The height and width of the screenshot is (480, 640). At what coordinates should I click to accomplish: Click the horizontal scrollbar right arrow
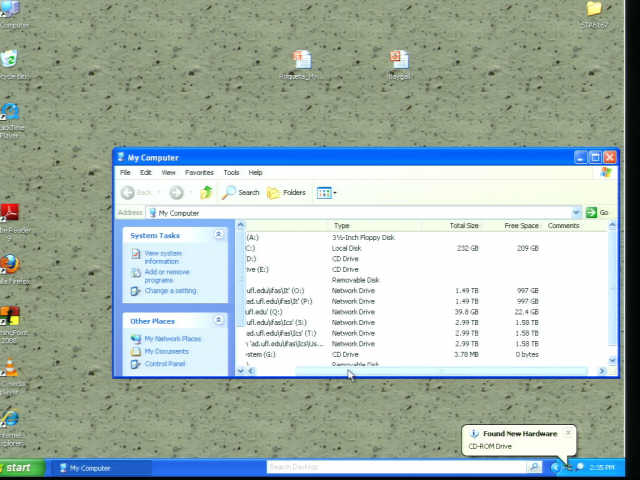coord(602,371)
